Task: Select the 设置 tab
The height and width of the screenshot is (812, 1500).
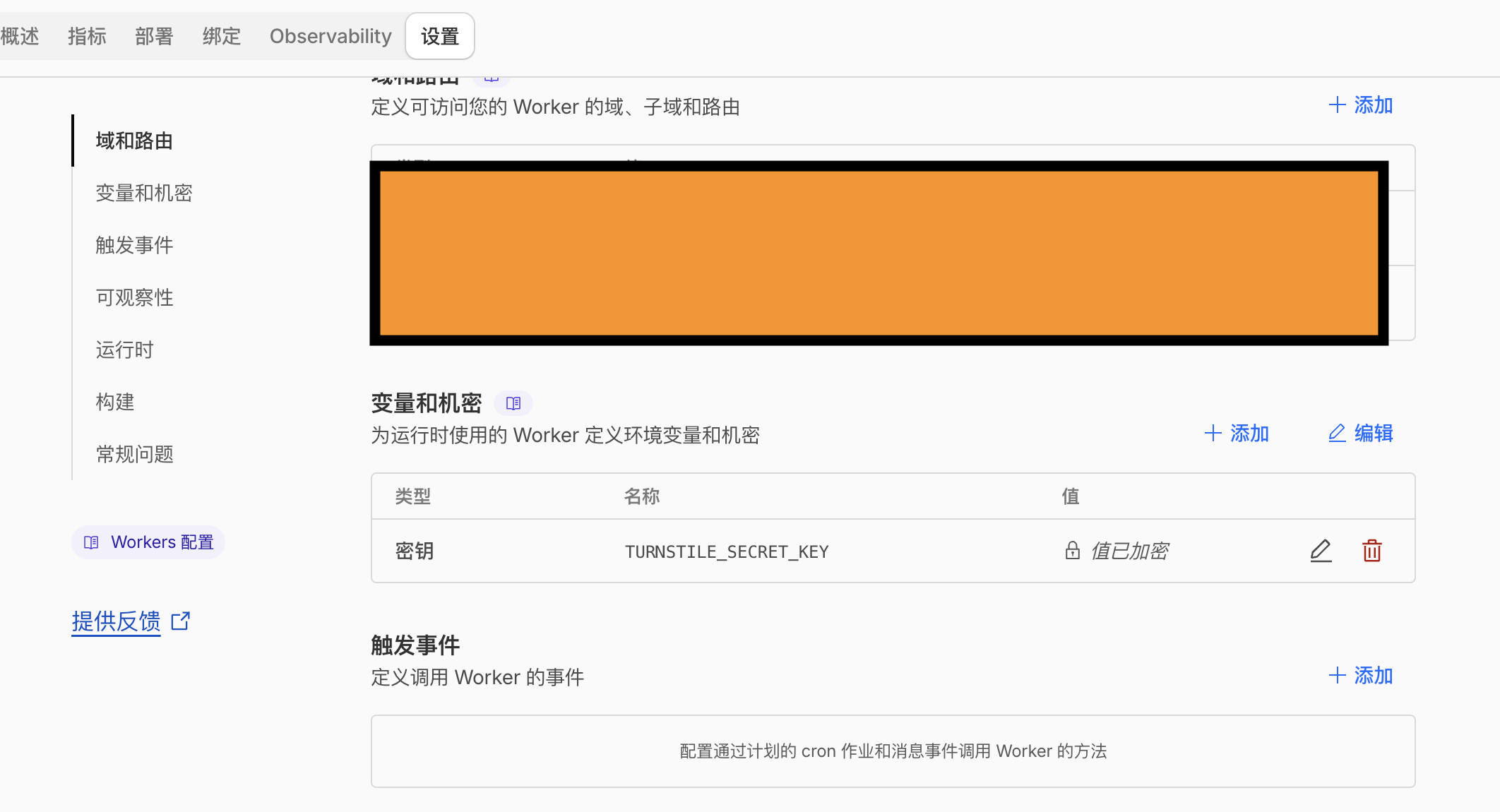Action: (x=440, y=36)
